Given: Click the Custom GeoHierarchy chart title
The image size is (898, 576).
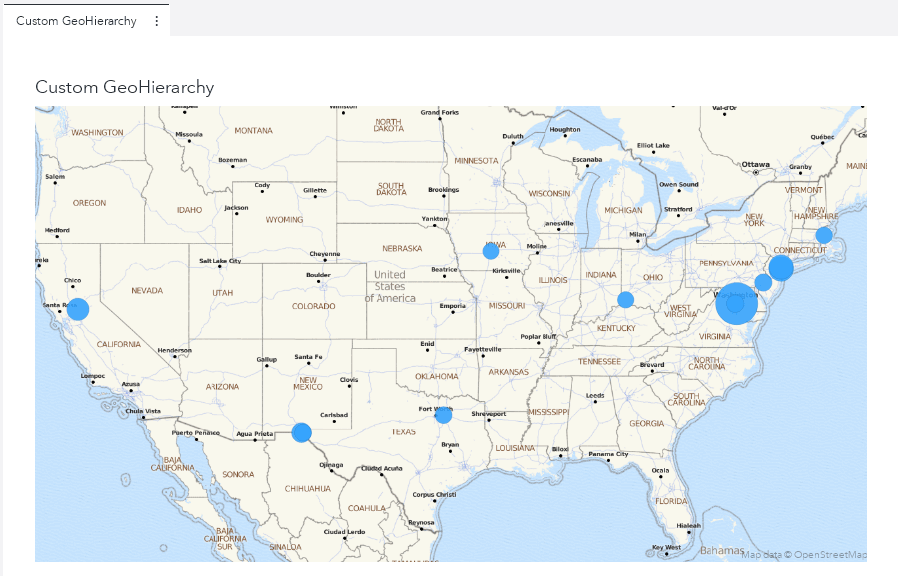Looking at the screenshot, I should click(x=124, y=87).
